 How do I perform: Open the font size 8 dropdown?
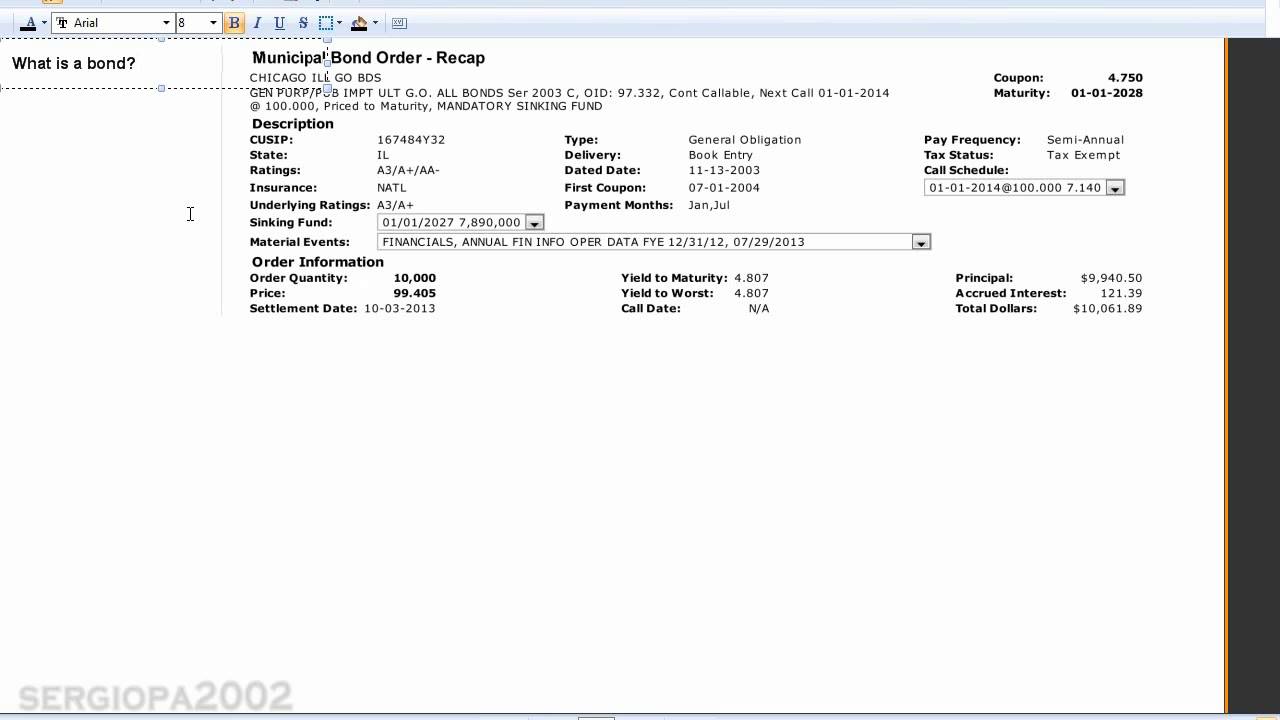click(213, 23)
